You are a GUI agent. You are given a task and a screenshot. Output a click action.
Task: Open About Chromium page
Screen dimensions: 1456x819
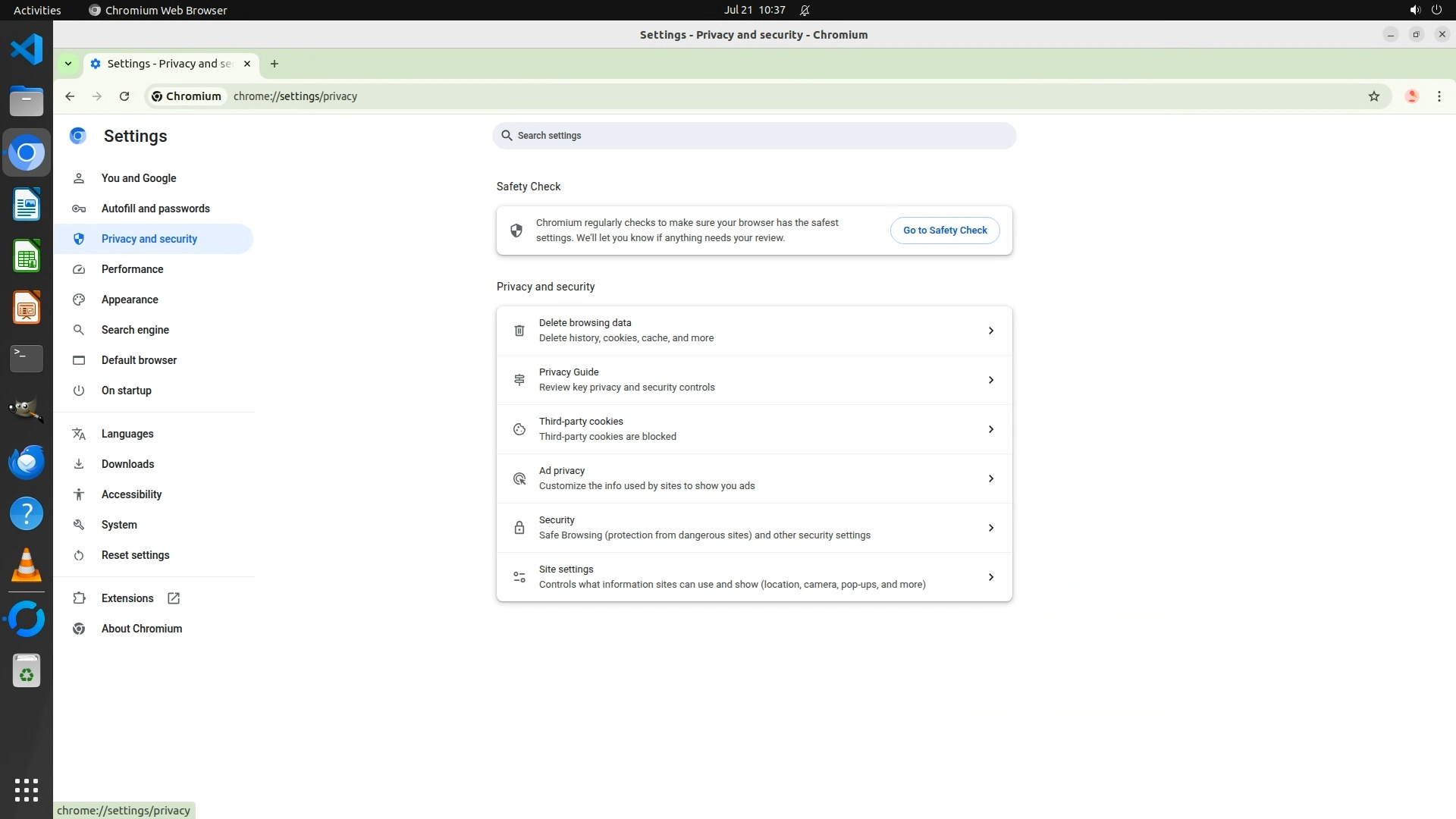click(x=142, y=629)
